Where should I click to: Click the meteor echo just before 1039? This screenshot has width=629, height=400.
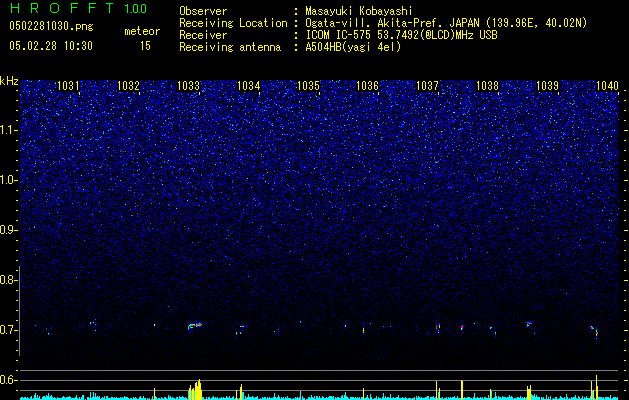click(x=530, y=324)
